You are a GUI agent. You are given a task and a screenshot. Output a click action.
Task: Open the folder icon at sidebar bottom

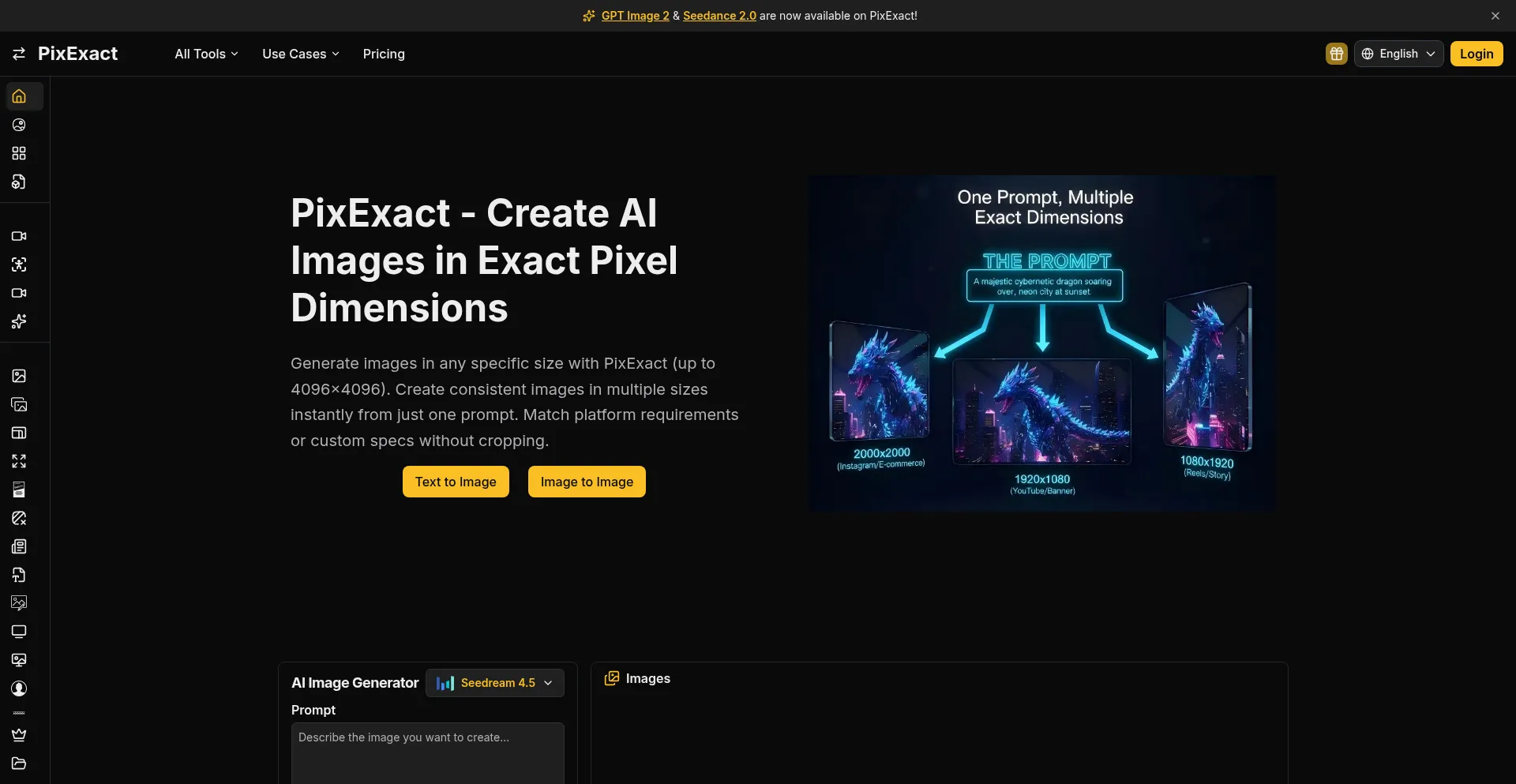19,763
